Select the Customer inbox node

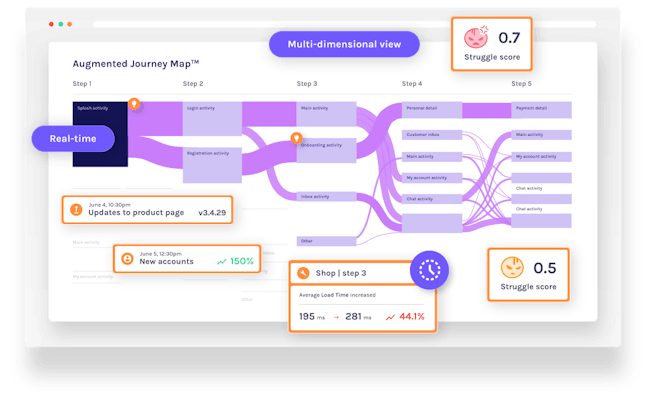click(x=432, y=135)
